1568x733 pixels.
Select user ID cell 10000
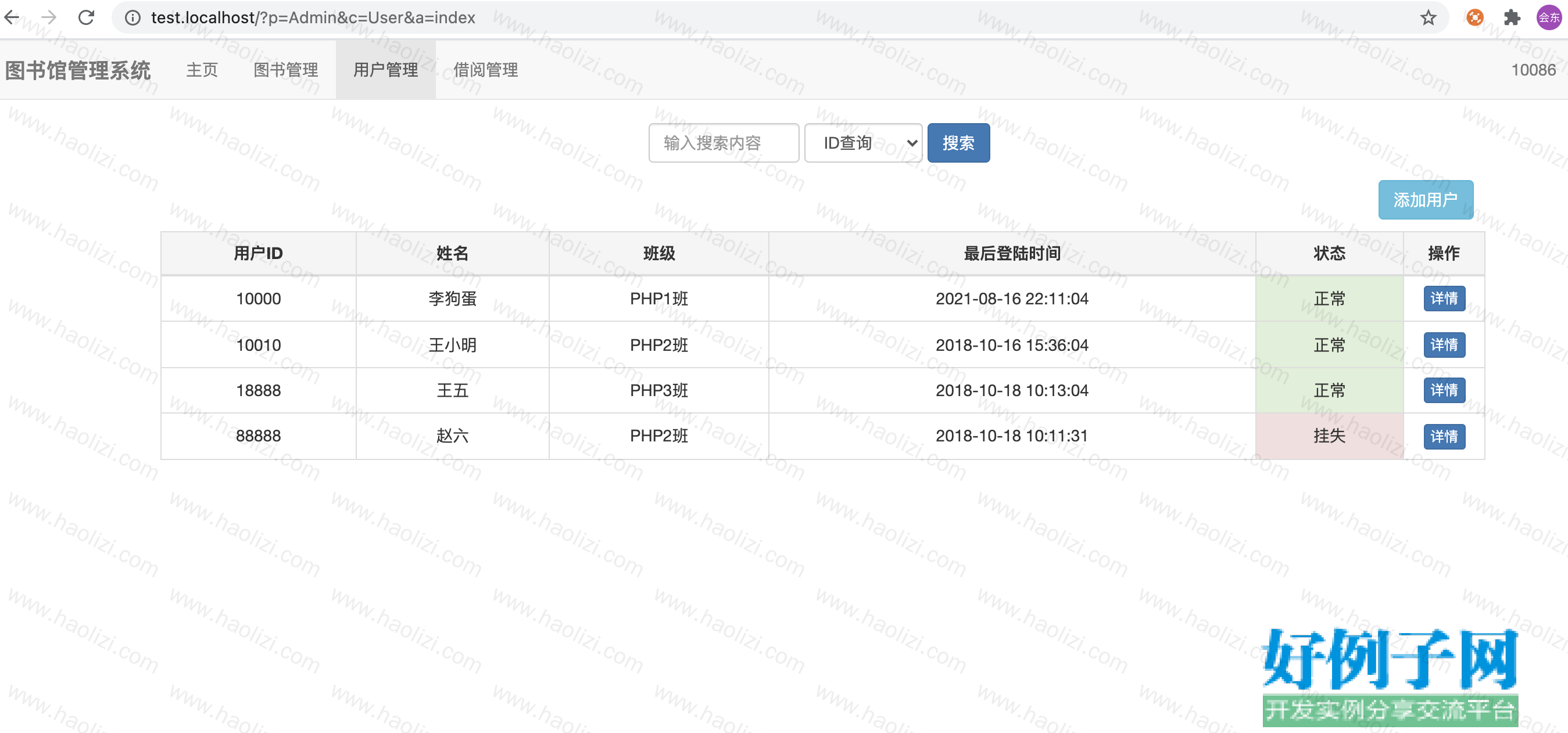click(x=259, y=299)
